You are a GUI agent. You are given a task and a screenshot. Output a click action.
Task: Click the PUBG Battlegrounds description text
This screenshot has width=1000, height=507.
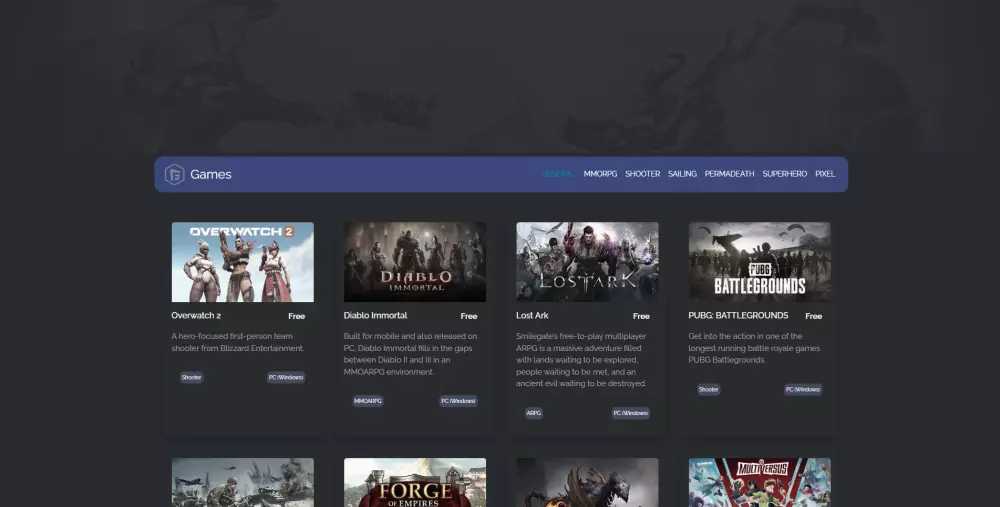[x=754, y=348]
